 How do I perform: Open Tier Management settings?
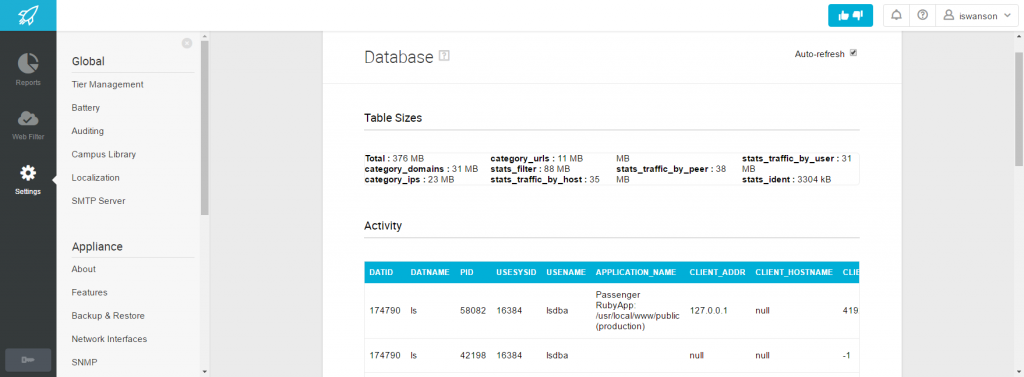tap(108, 84)
